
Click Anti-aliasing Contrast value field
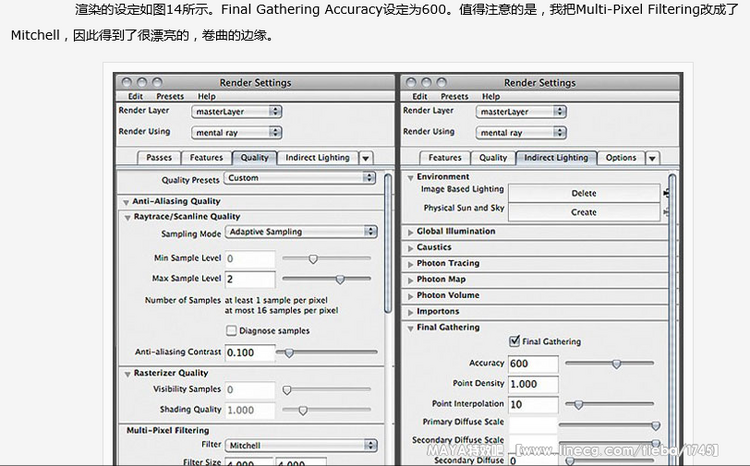250,353
